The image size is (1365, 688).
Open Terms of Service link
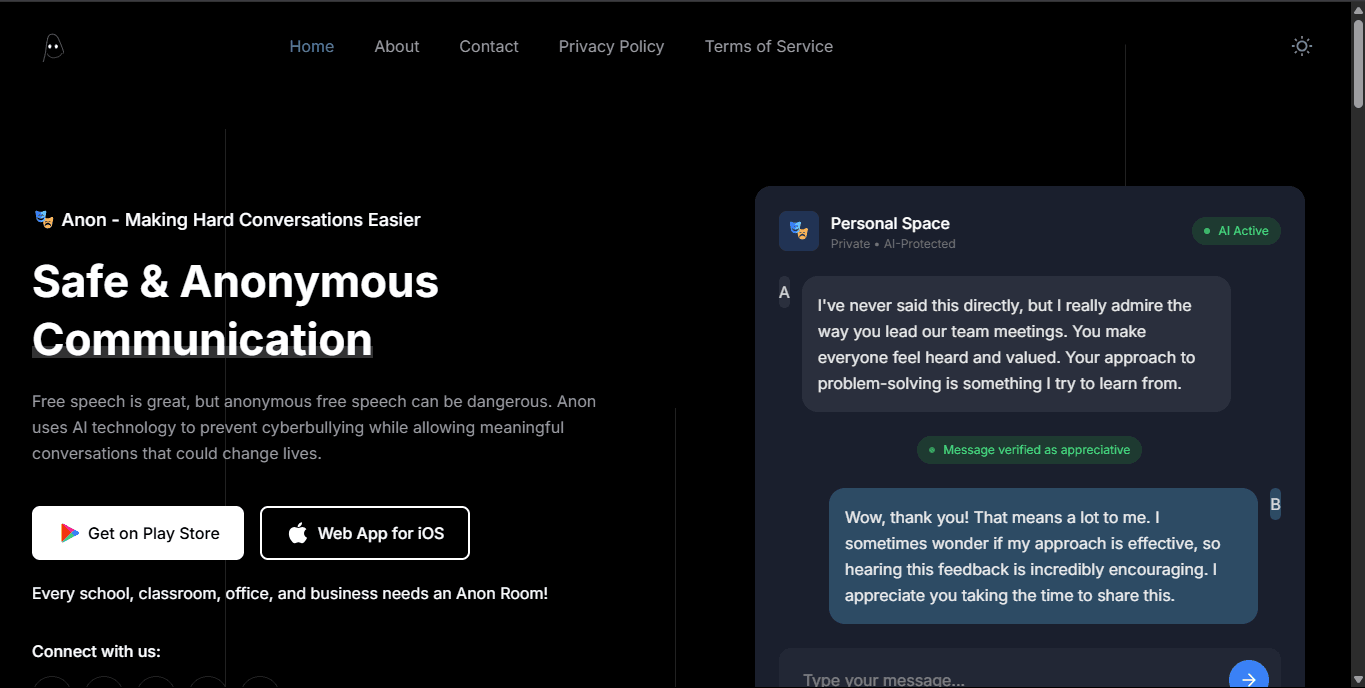click(769, 46)
